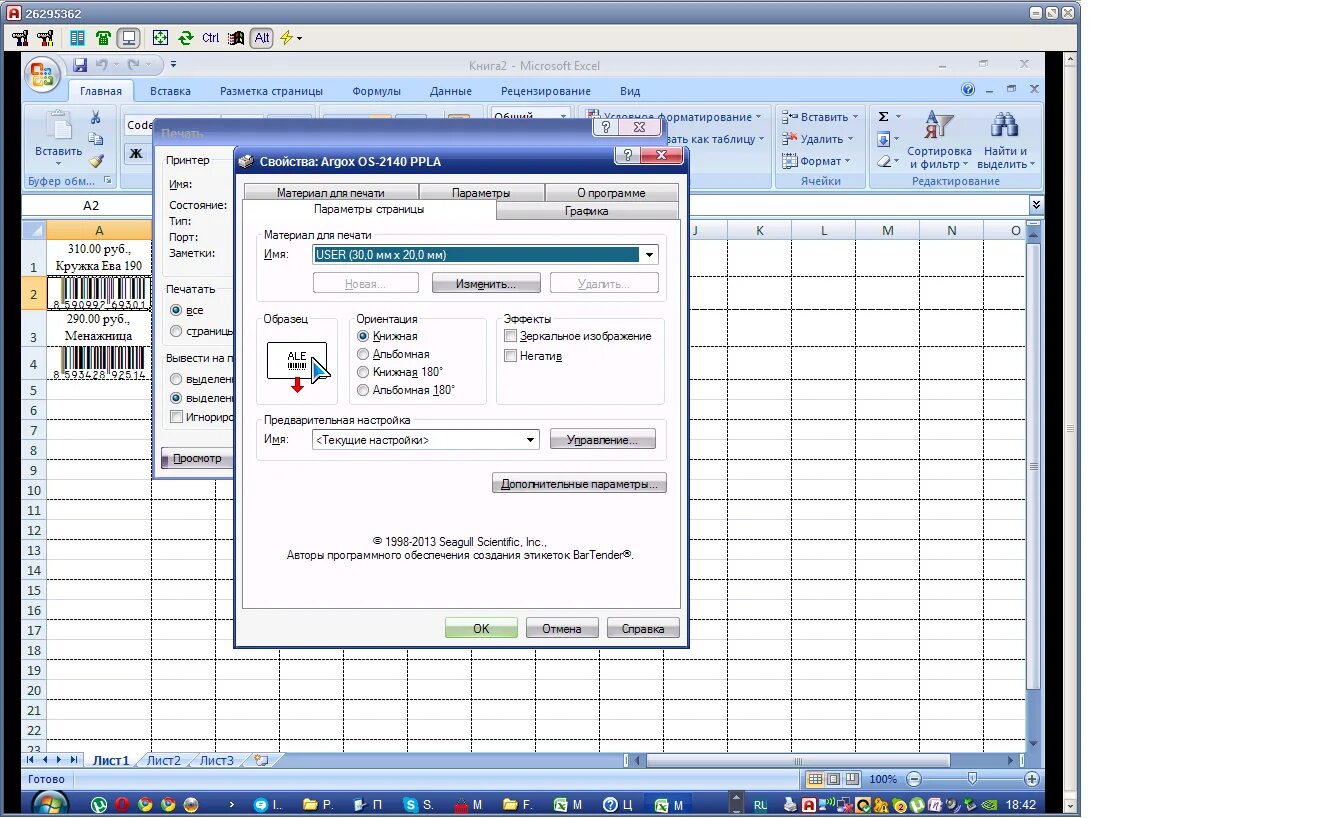Toggle the Игнорировать checkbox in Print dialog
The height and width of the screenshot is (818, 1336).
[x=176, y=417]
